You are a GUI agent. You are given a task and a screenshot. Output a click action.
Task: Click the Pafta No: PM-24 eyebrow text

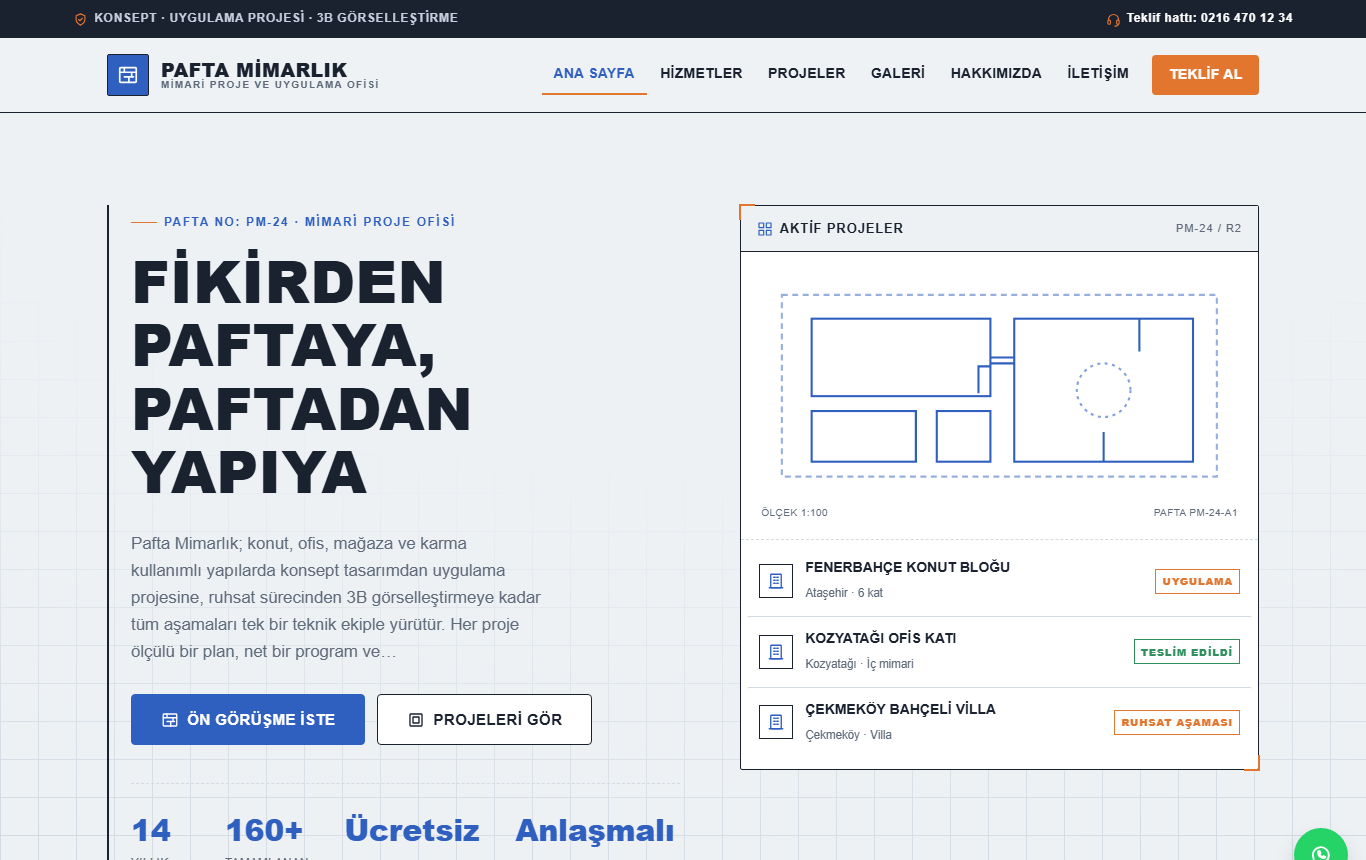(309, 222)
